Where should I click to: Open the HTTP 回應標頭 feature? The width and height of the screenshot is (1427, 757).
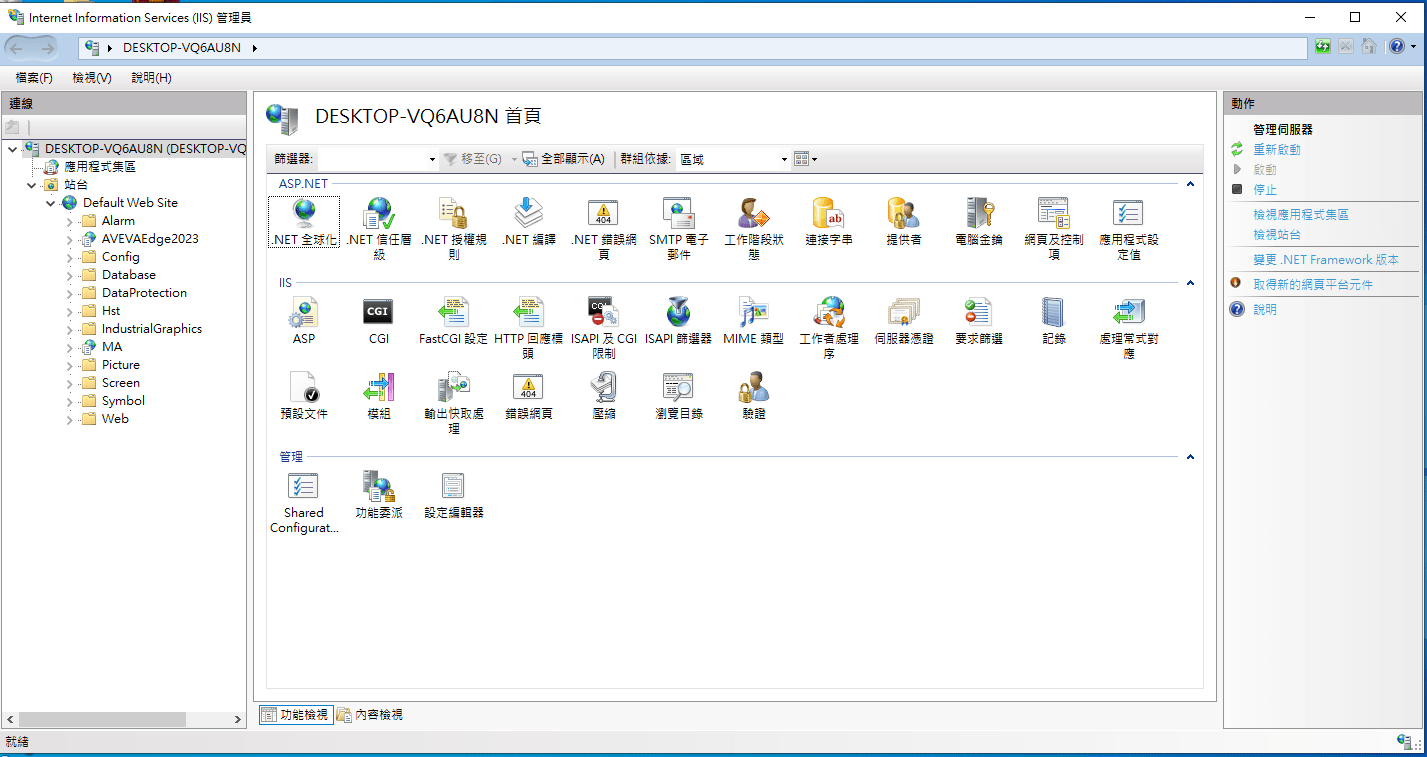click(529, 327)
